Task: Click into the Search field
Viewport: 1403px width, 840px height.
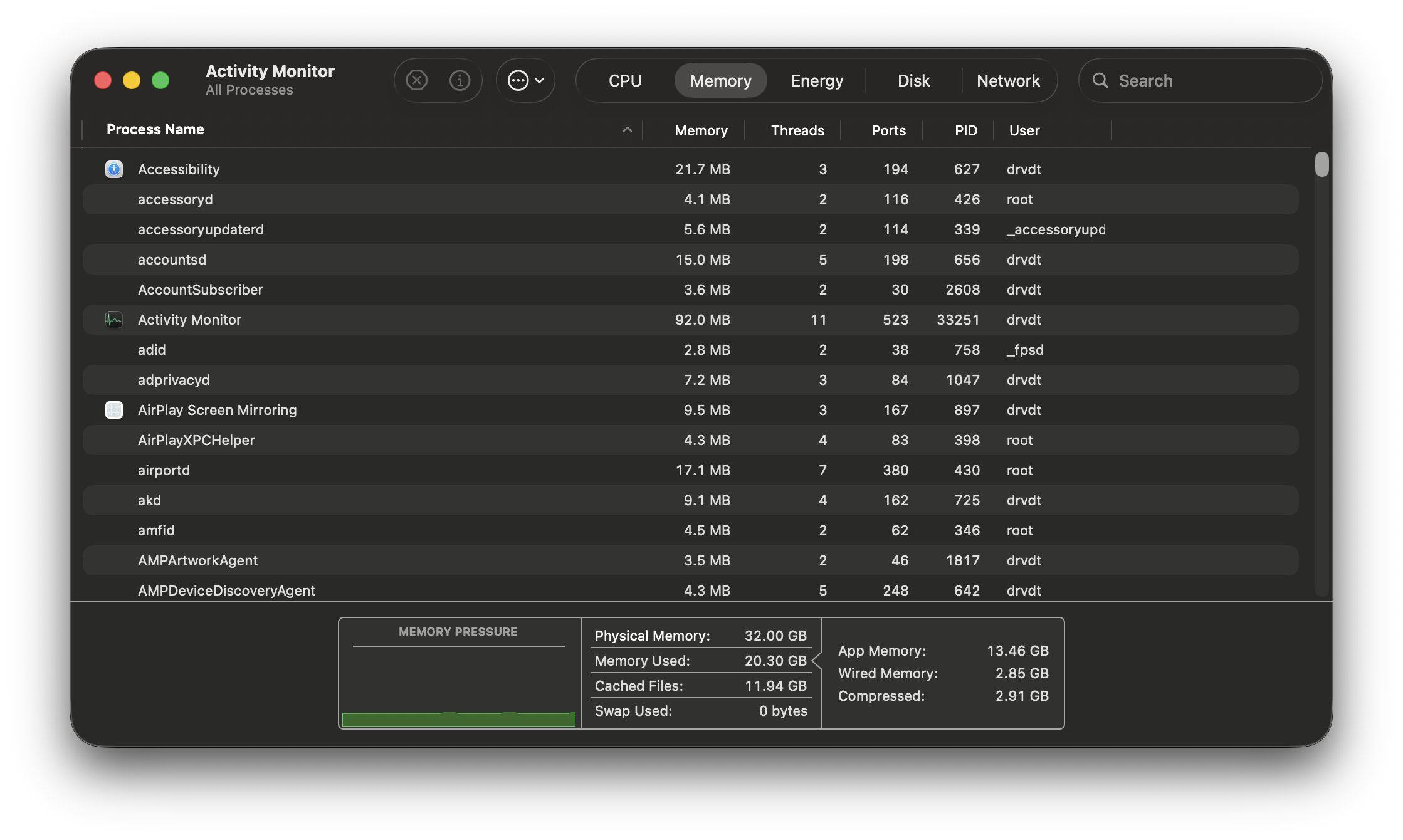Action: pyautogui.click(x=1210, y=80)
